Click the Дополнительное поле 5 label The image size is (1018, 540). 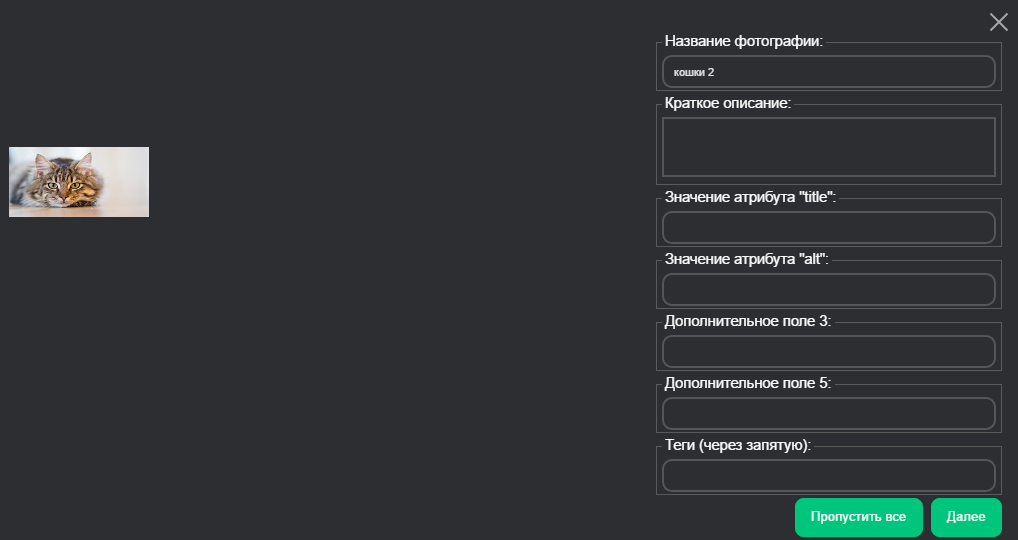[747, 383]
